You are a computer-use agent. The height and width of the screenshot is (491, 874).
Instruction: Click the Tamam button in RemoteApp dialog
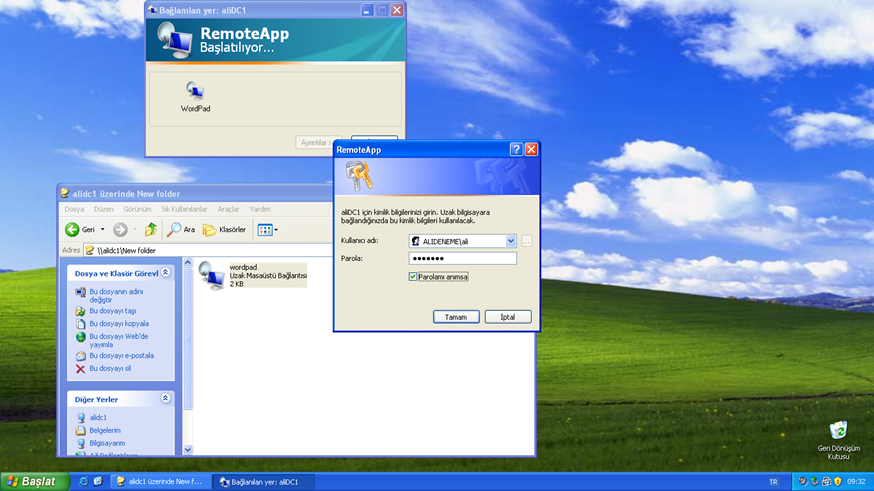(x=456, y=317)
